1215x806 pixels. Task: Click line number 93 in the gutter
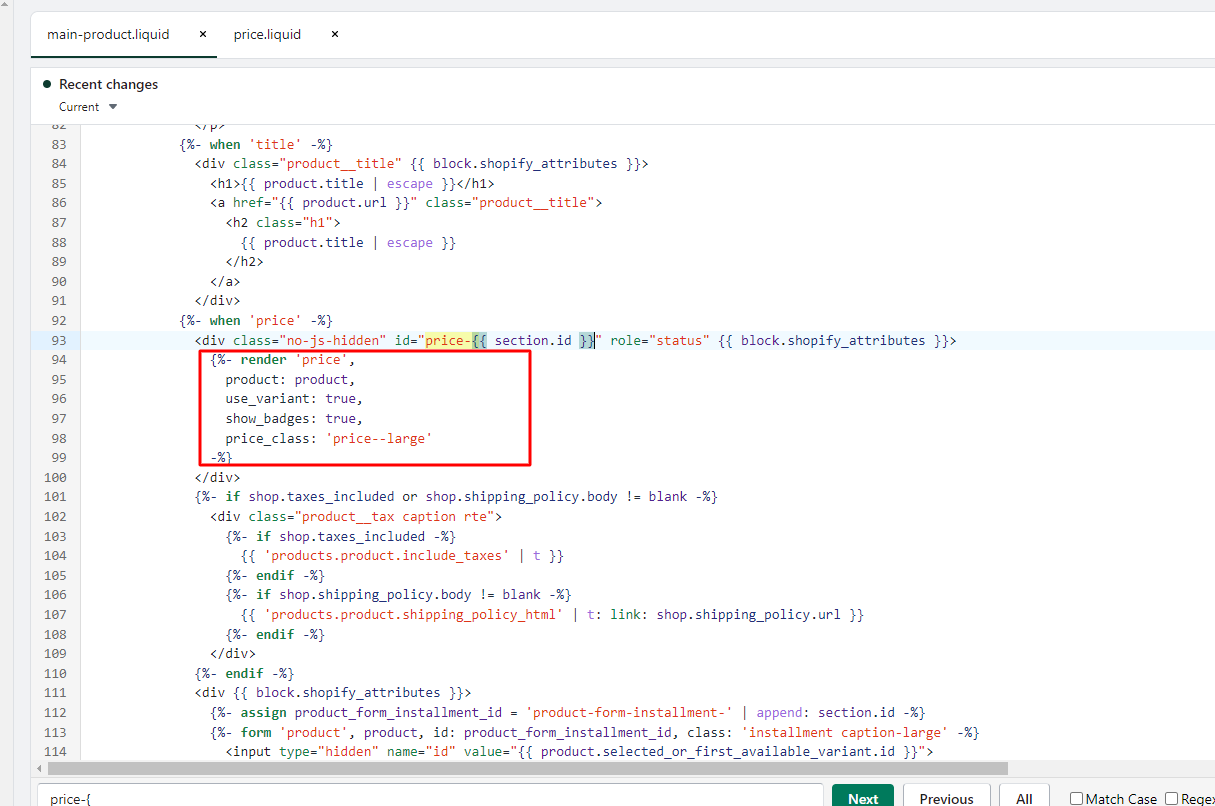[x=58, y=341]
